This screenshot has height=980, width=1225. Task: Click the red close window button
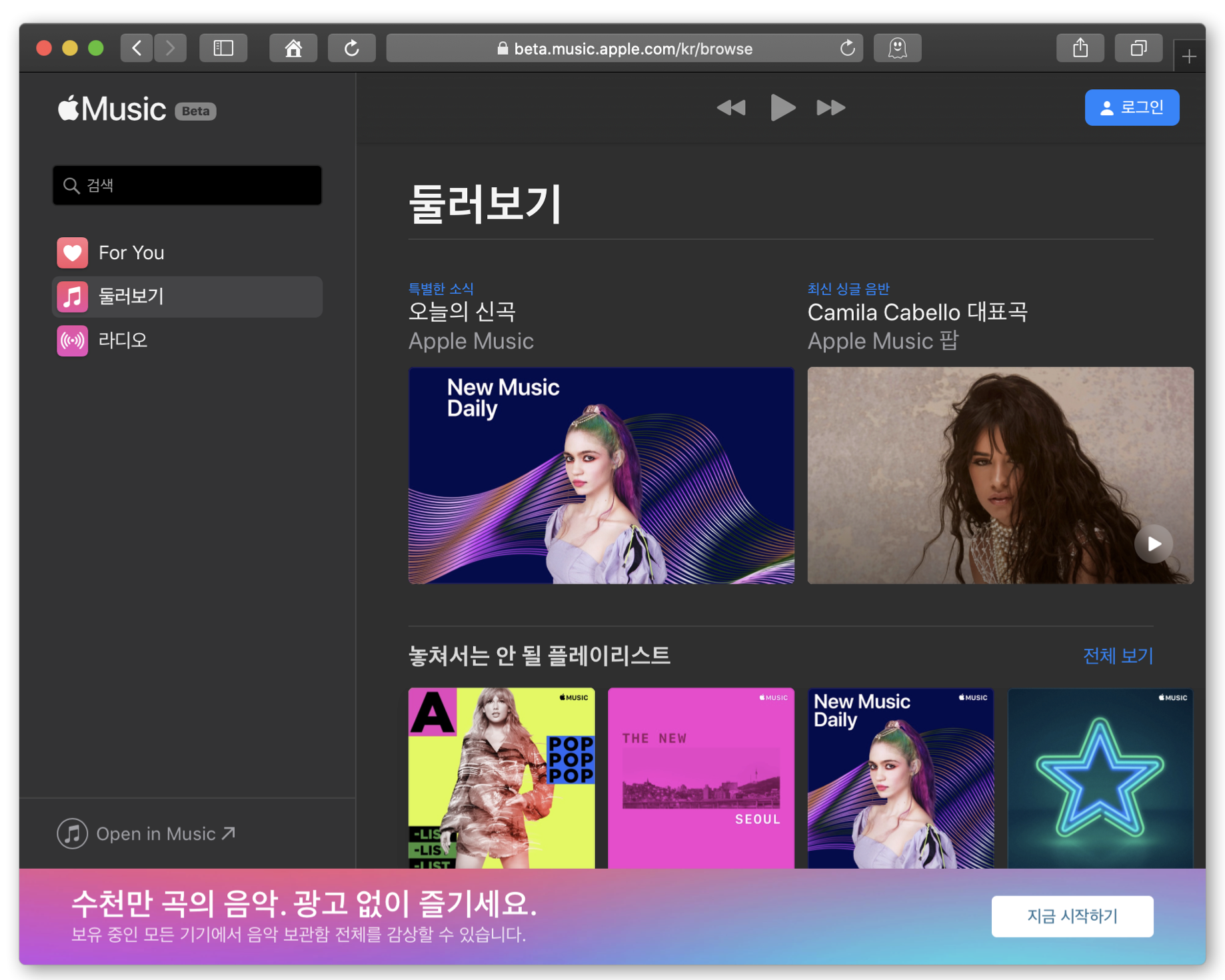[44, 48]
